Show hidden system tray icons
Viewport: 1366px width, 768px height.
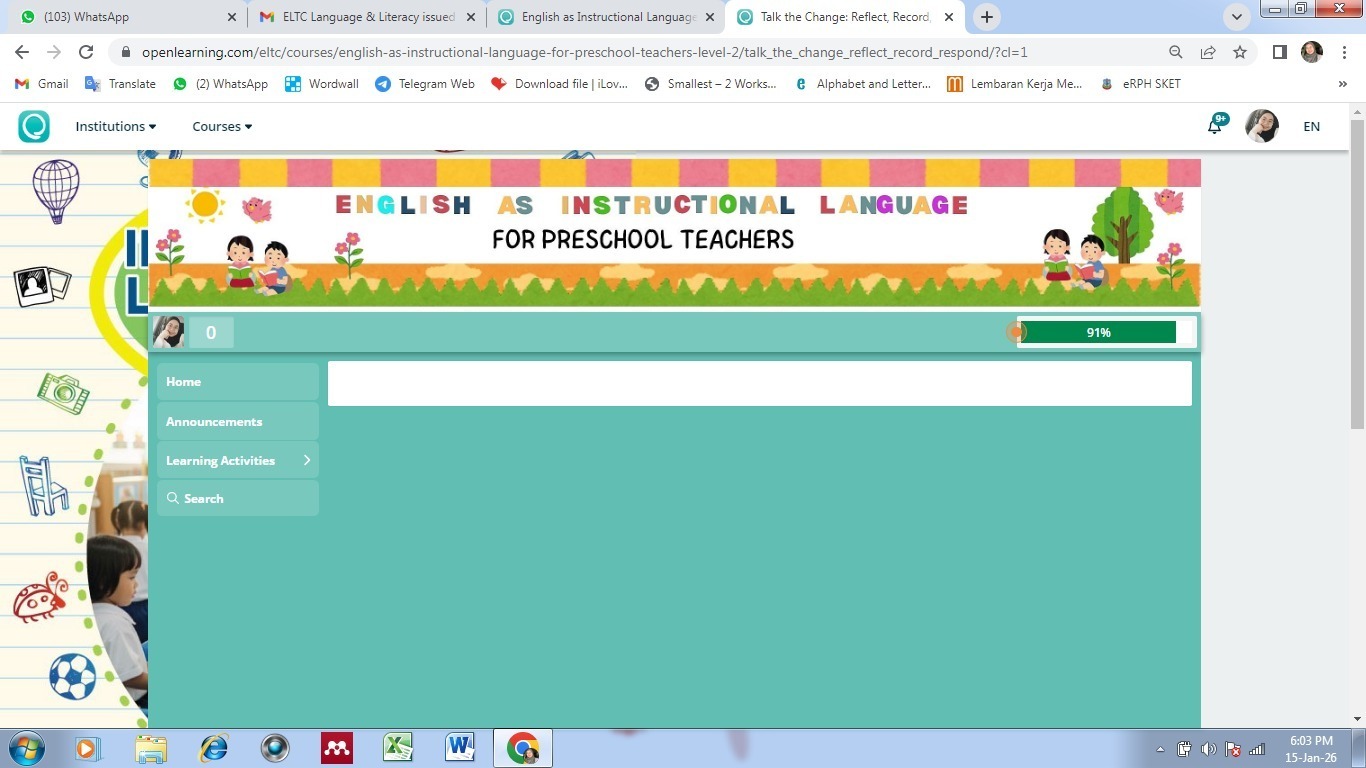pyautogui.click(x=1160, y=749)
